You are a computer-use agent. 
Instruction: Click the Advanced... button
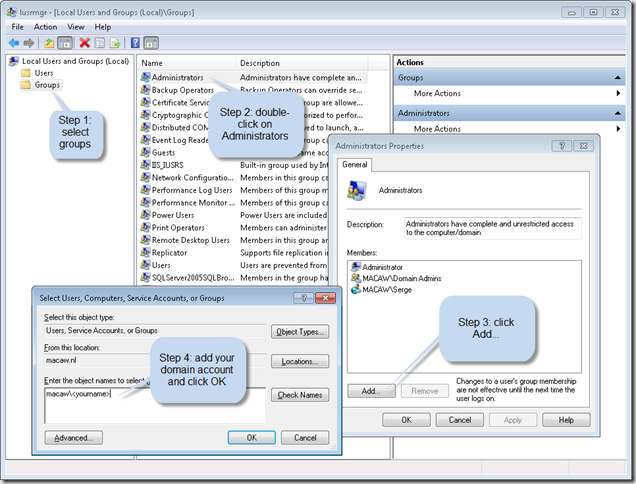click(x=73, y=438)
